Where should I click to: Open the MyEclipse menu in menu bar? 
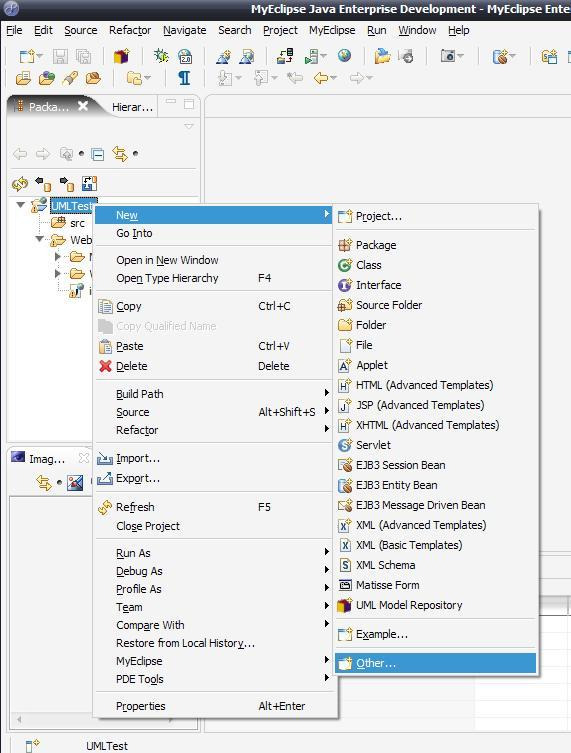332,30
